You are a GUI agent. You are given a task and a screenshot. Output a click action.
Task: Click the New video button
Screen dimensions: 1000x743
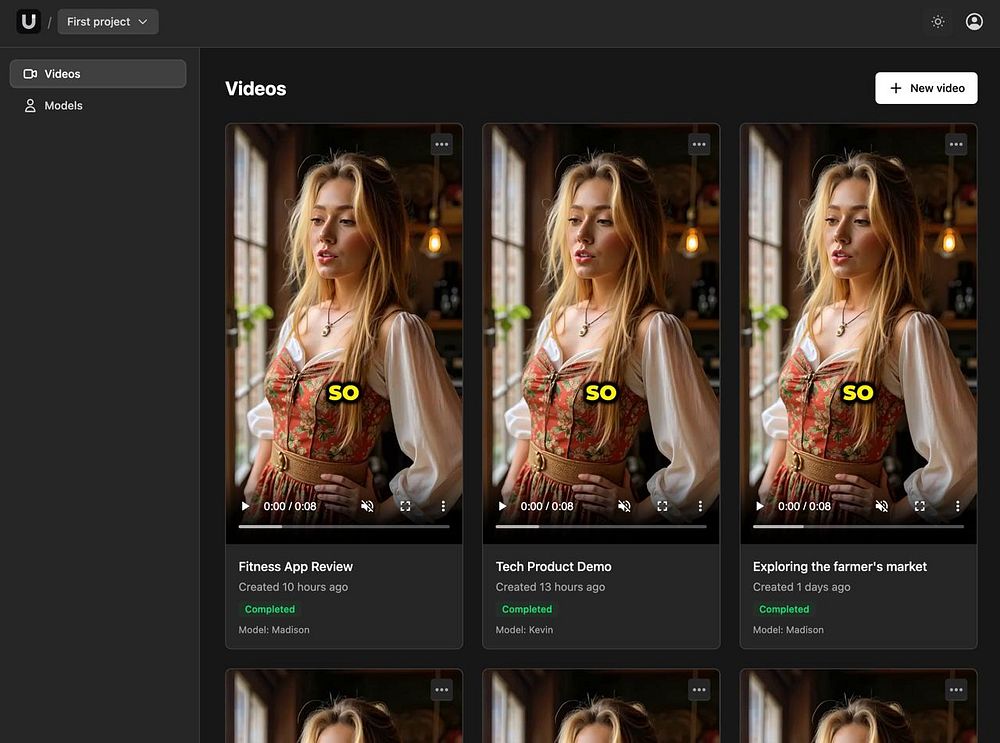pyautogui.click(x=926, y=88)
